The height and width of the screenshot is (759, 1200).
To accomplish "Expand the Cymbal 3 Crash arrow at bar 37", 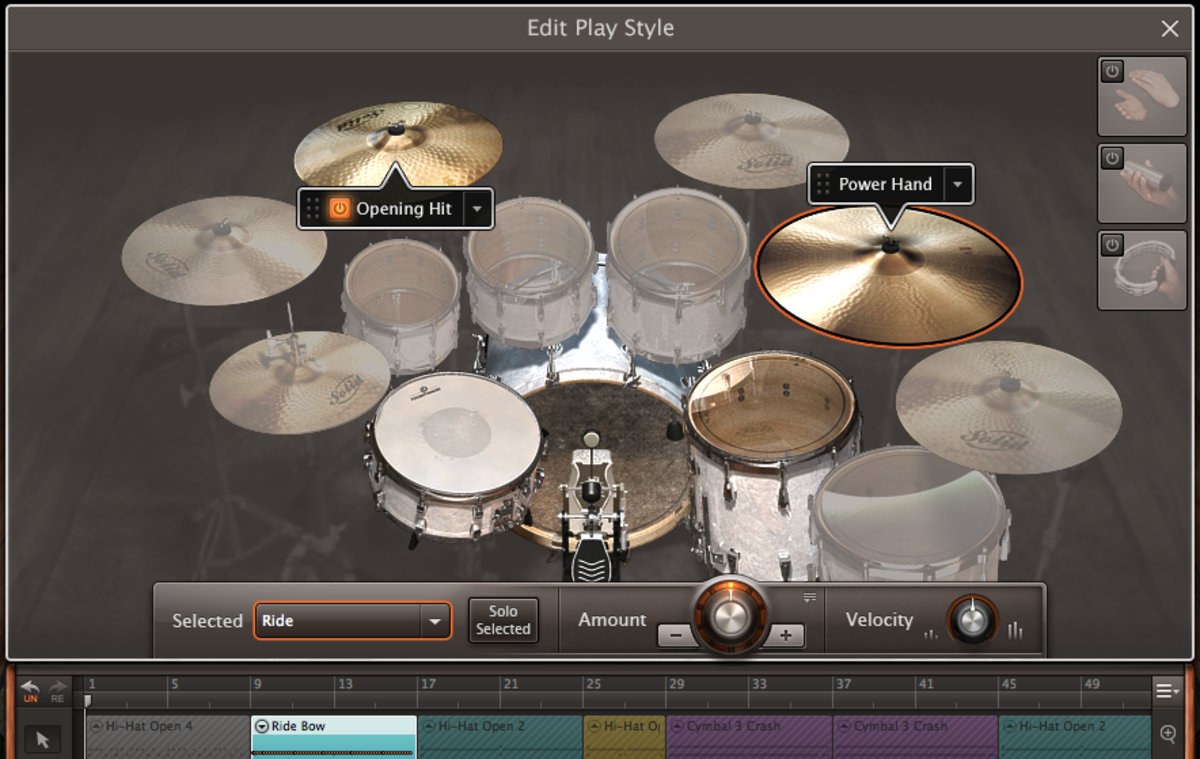I will (x=844, y=726).
